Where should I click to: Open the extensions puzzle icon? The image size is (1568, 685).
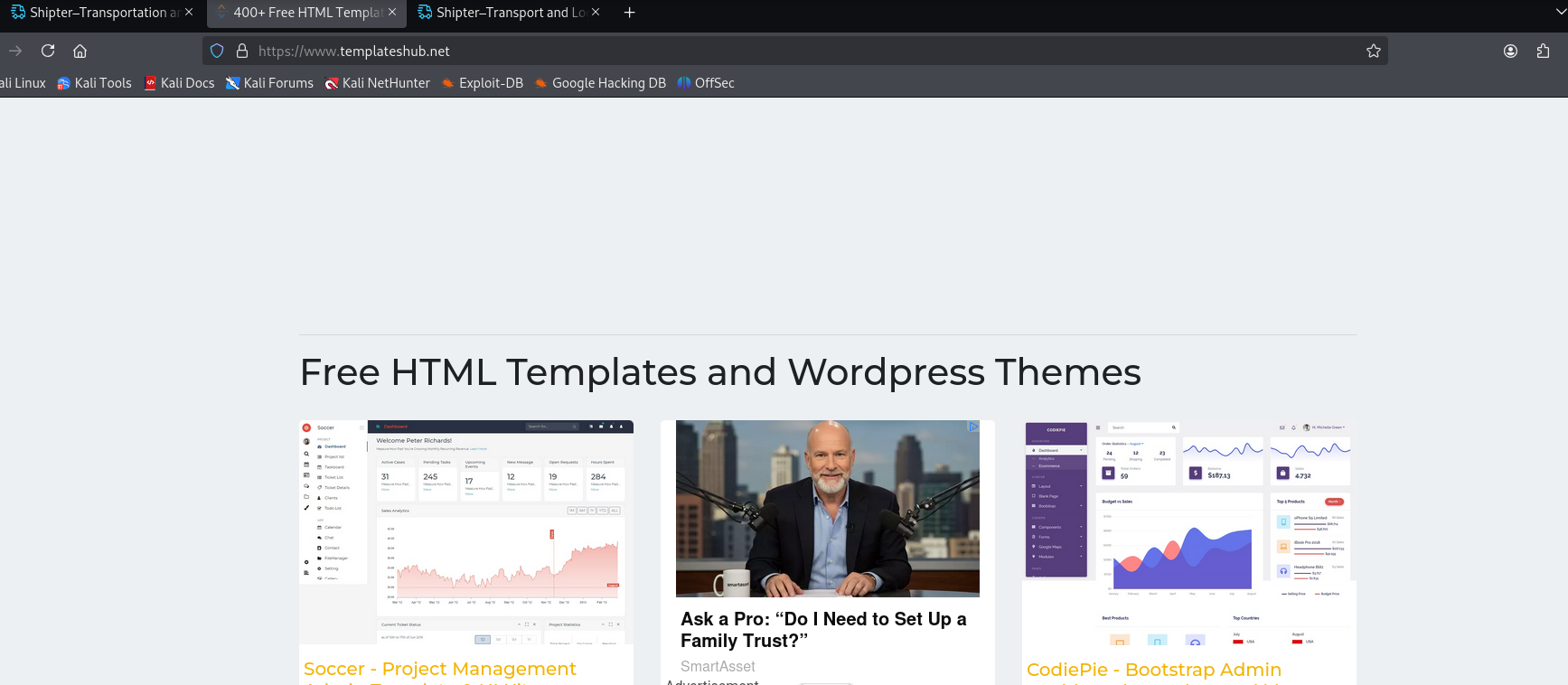click(1543, 51)
